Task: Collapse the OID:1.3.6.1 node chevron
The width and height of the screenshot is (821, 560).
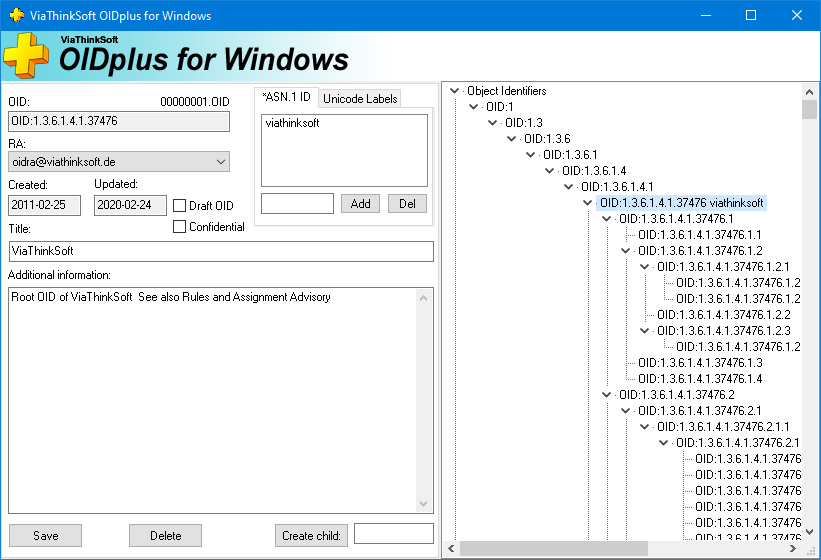Action: [x=530, y=155]
